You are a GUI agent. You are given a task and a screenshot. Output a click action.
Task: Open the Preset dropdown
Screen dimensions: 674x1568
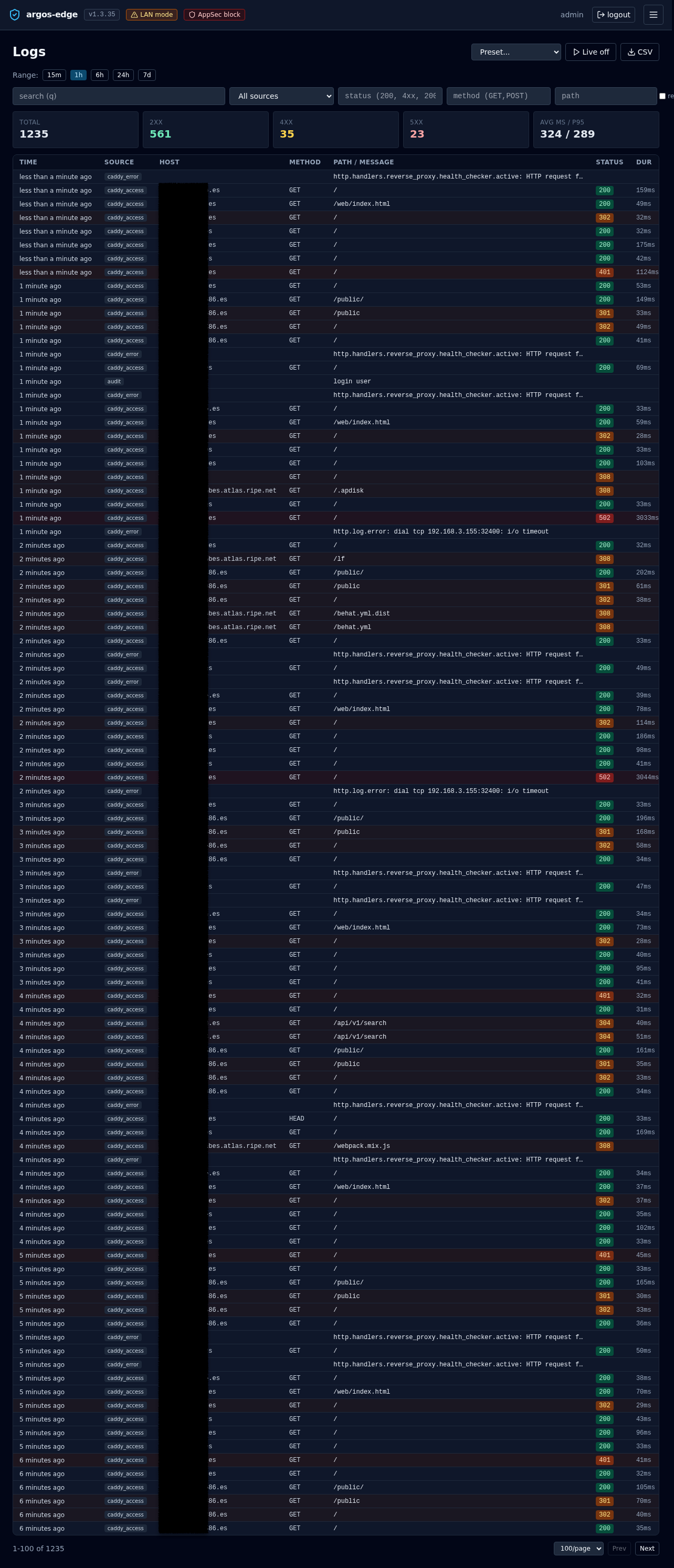click(516, 52)
